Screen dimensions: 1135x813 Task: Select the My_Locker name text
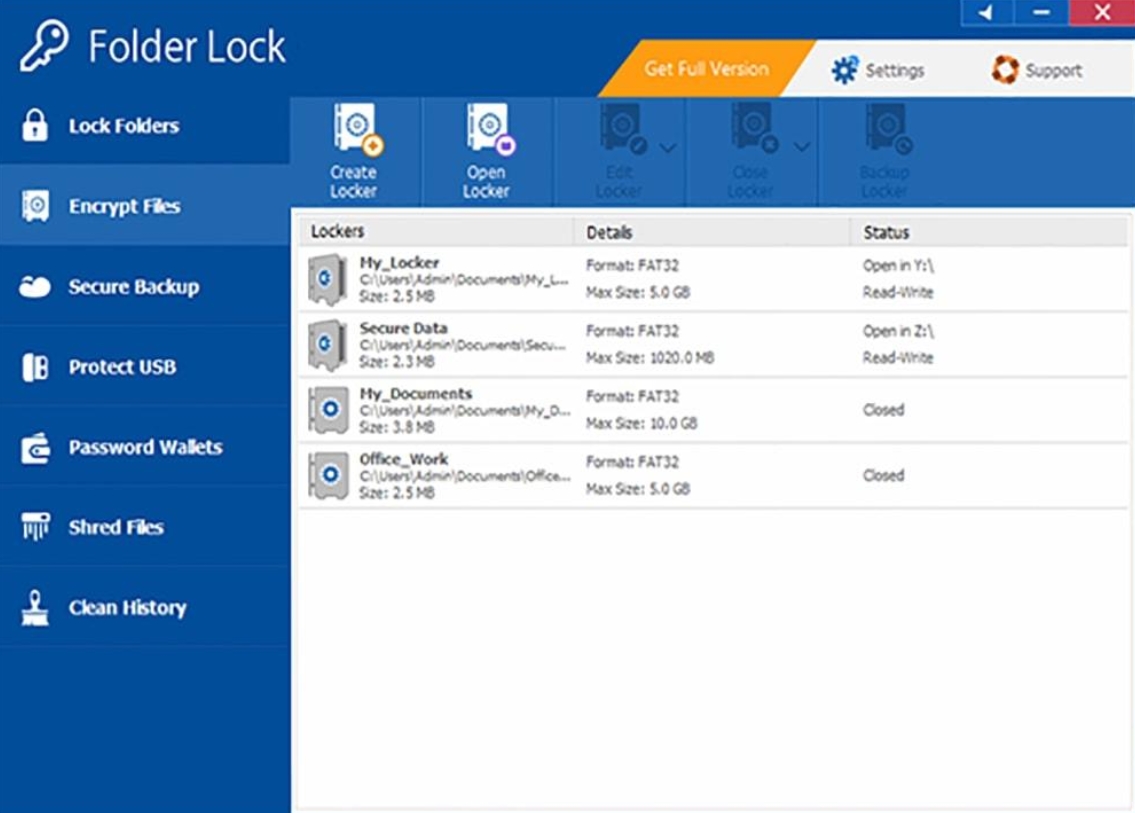(x=399, y=263)
